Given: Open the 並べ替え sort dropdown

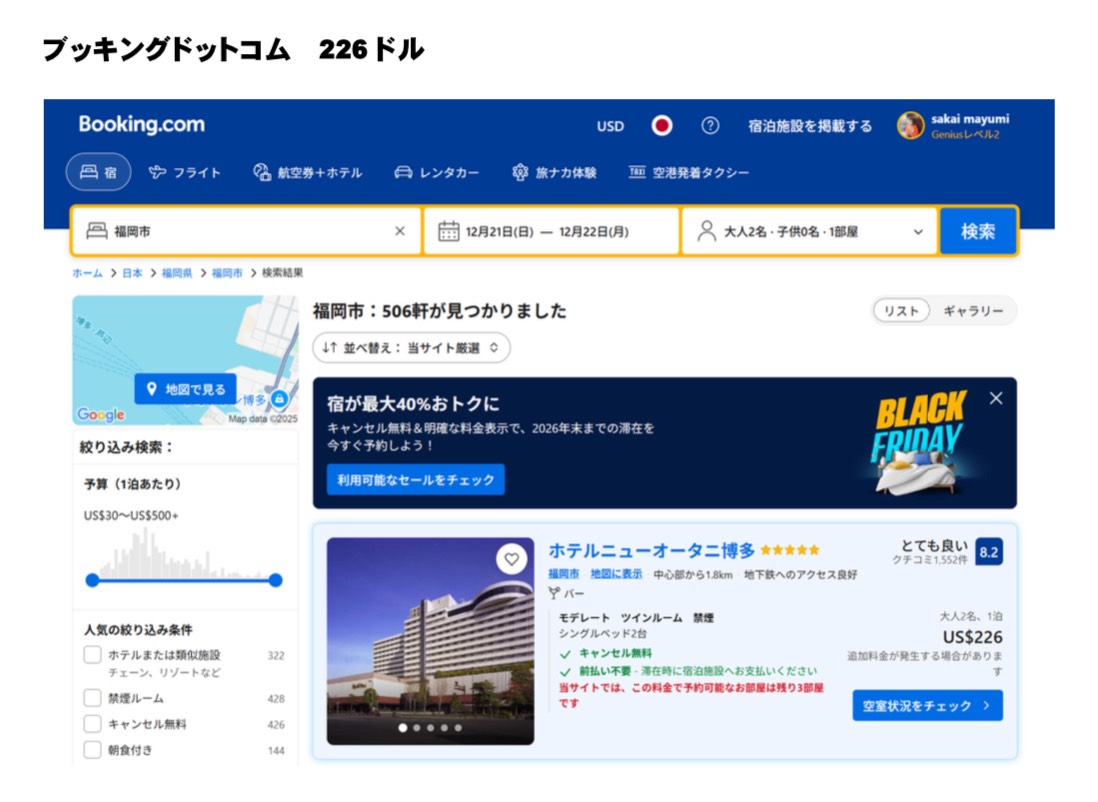Looking at the screenshot, I should click(x=411, y=348).
